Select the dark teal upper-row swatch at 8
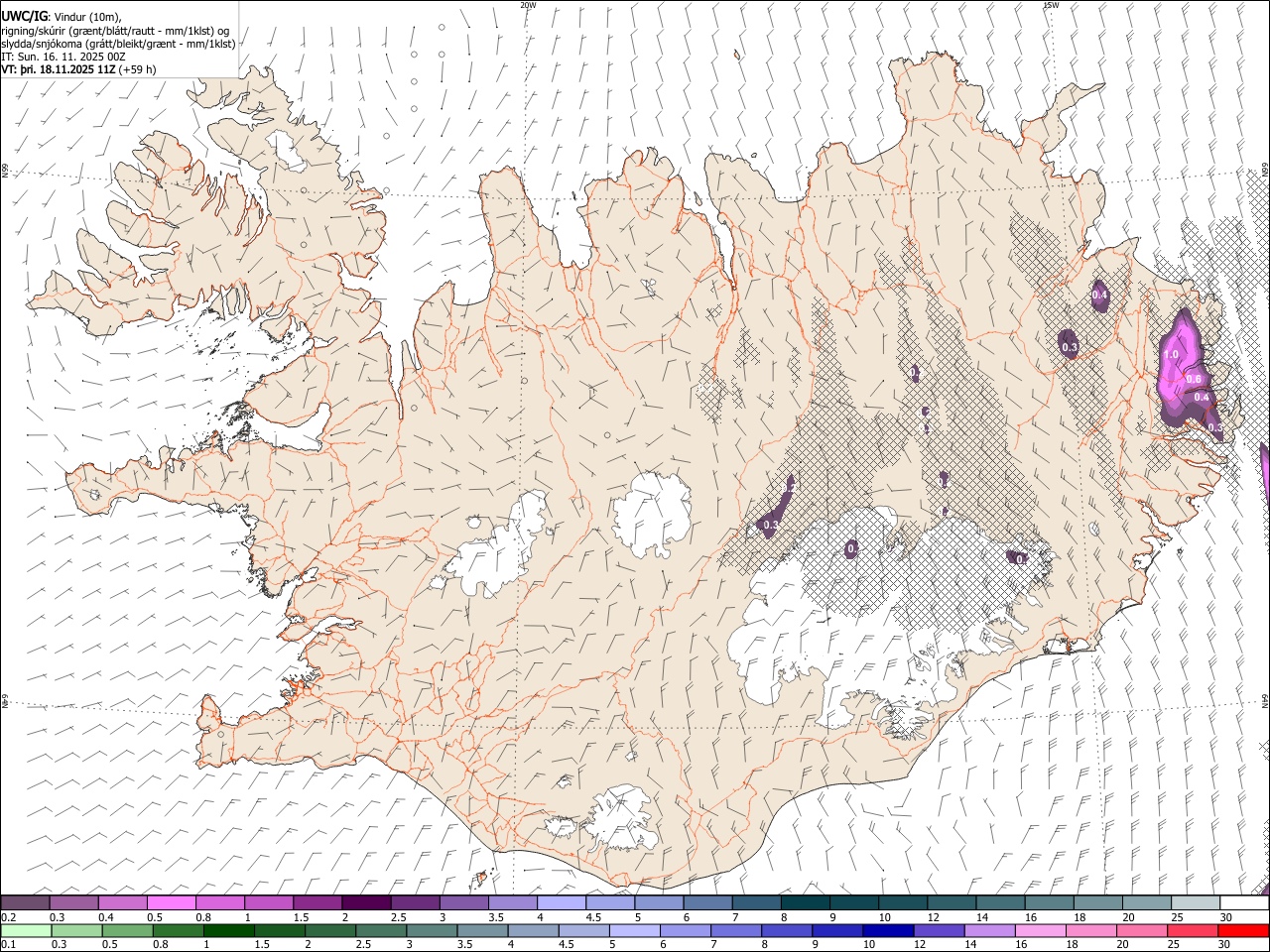The image size is (1270, 952). (x=805, y=902)
